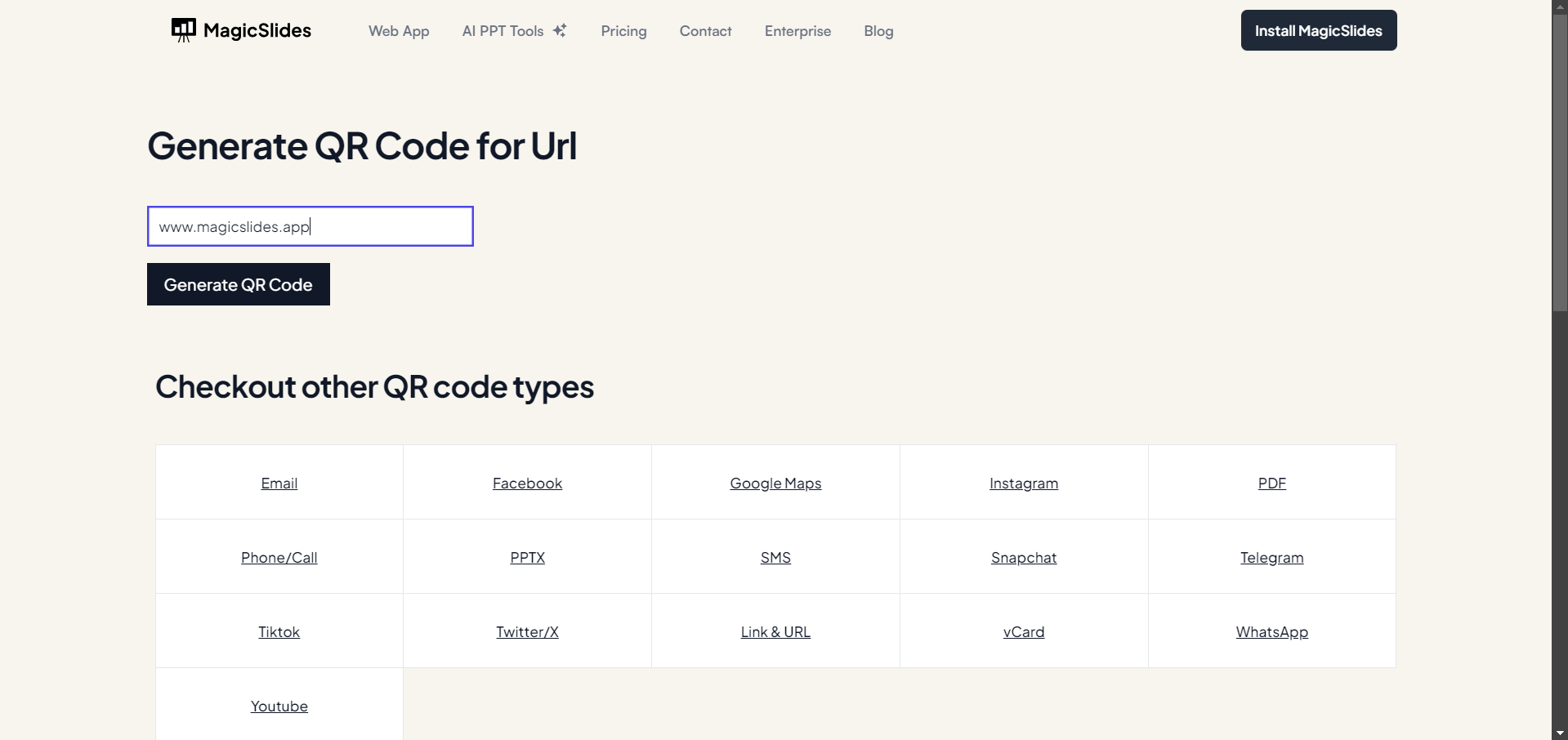Click the MagicSlides presentation logo icon

click(183, 30)
